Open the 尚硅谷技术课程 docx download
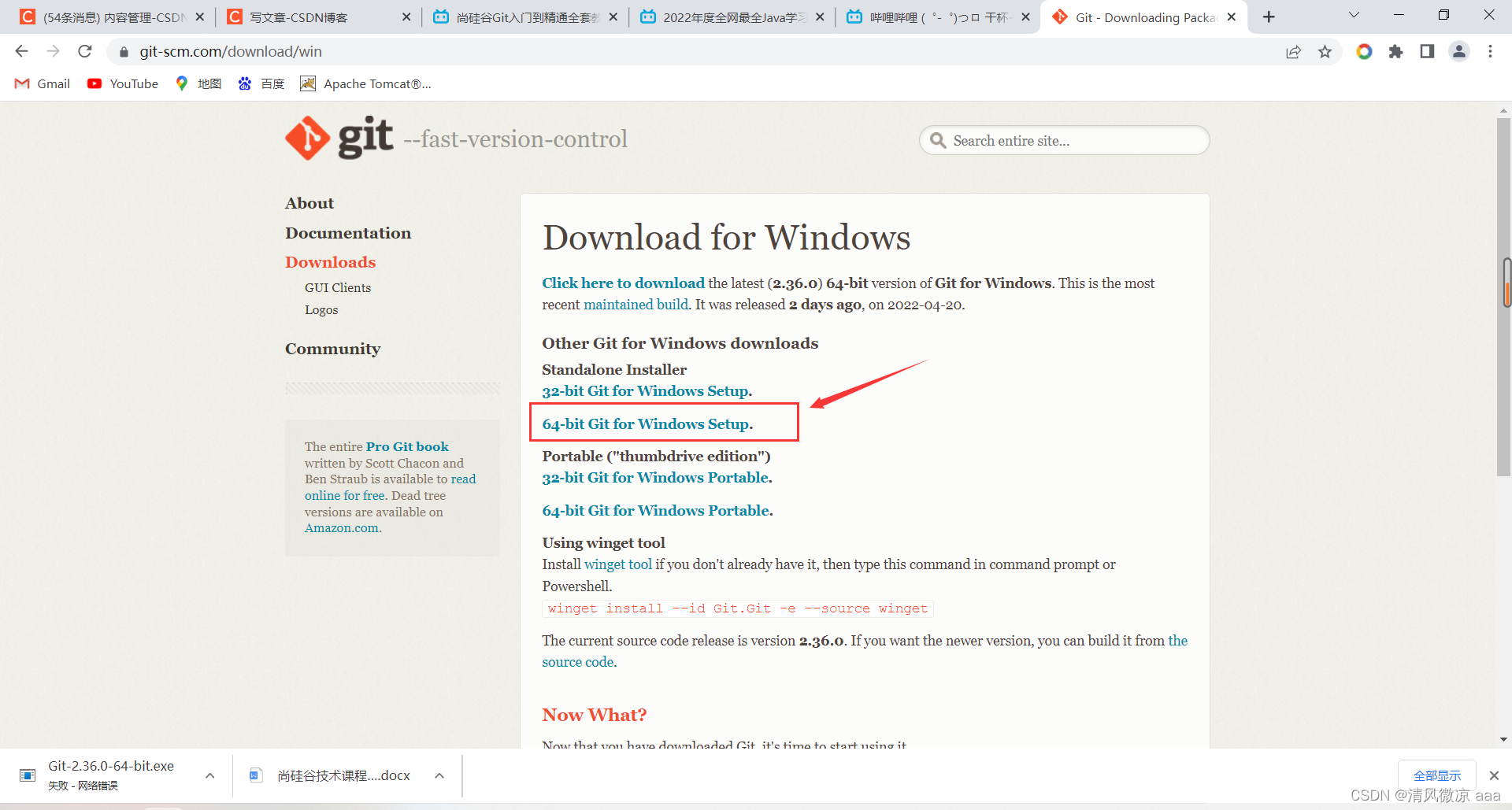This screenshot has height=810, width=1512. coord(332,775)
